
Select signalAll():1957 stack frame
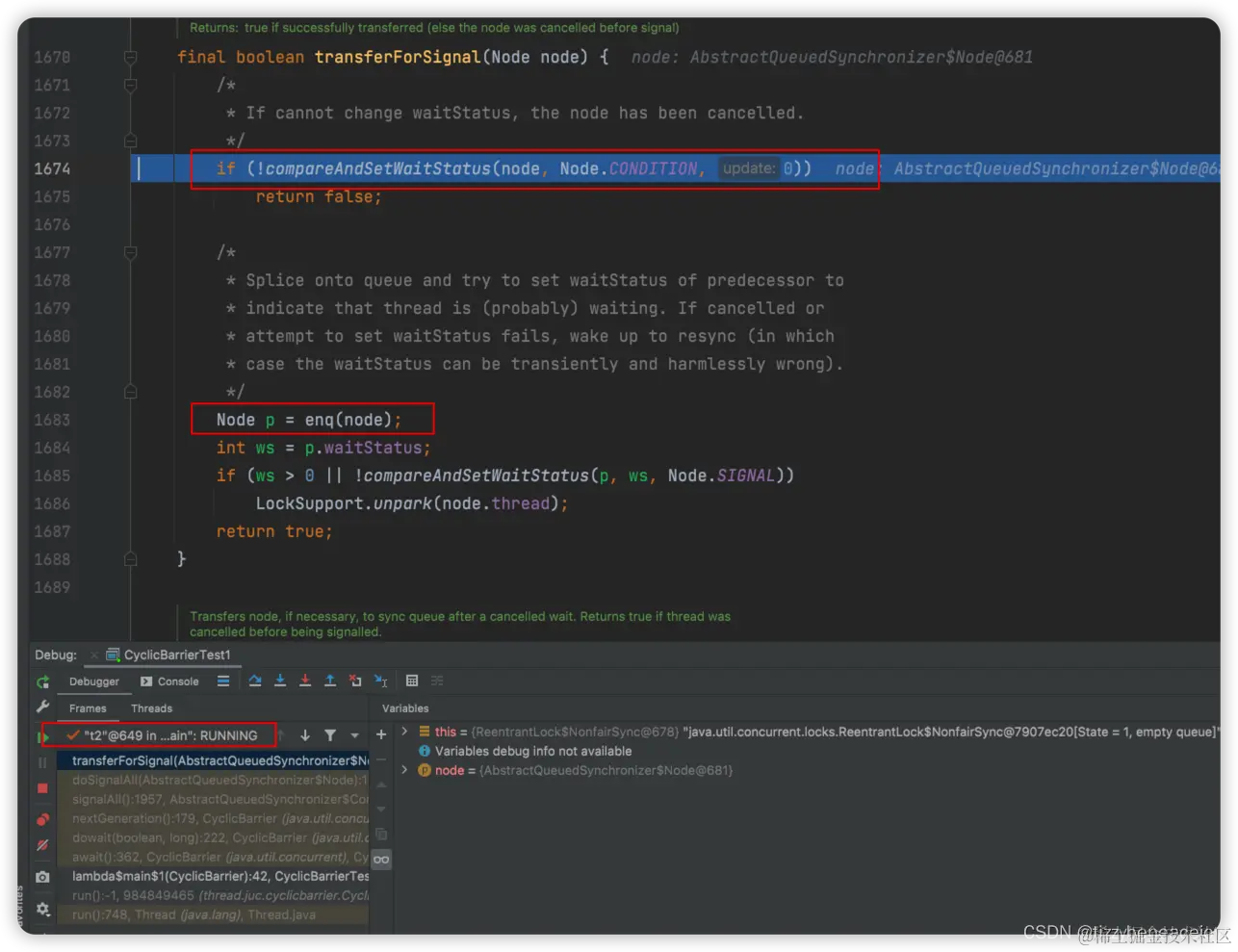(x=214, y=799)
